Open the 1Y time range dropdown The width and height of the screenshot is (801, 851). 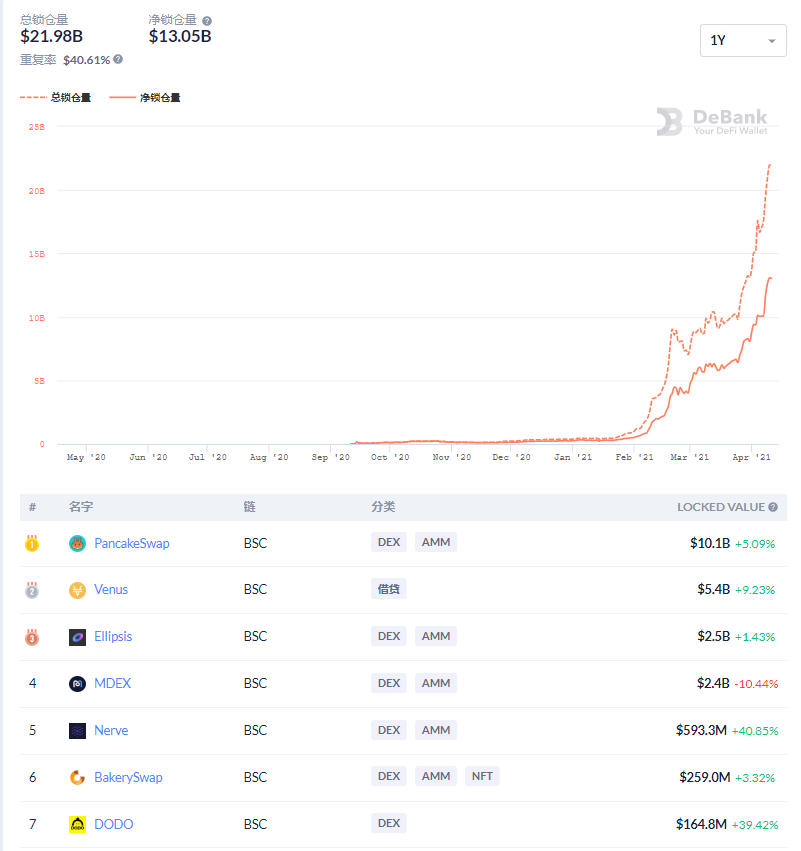(x=743, y=41)
